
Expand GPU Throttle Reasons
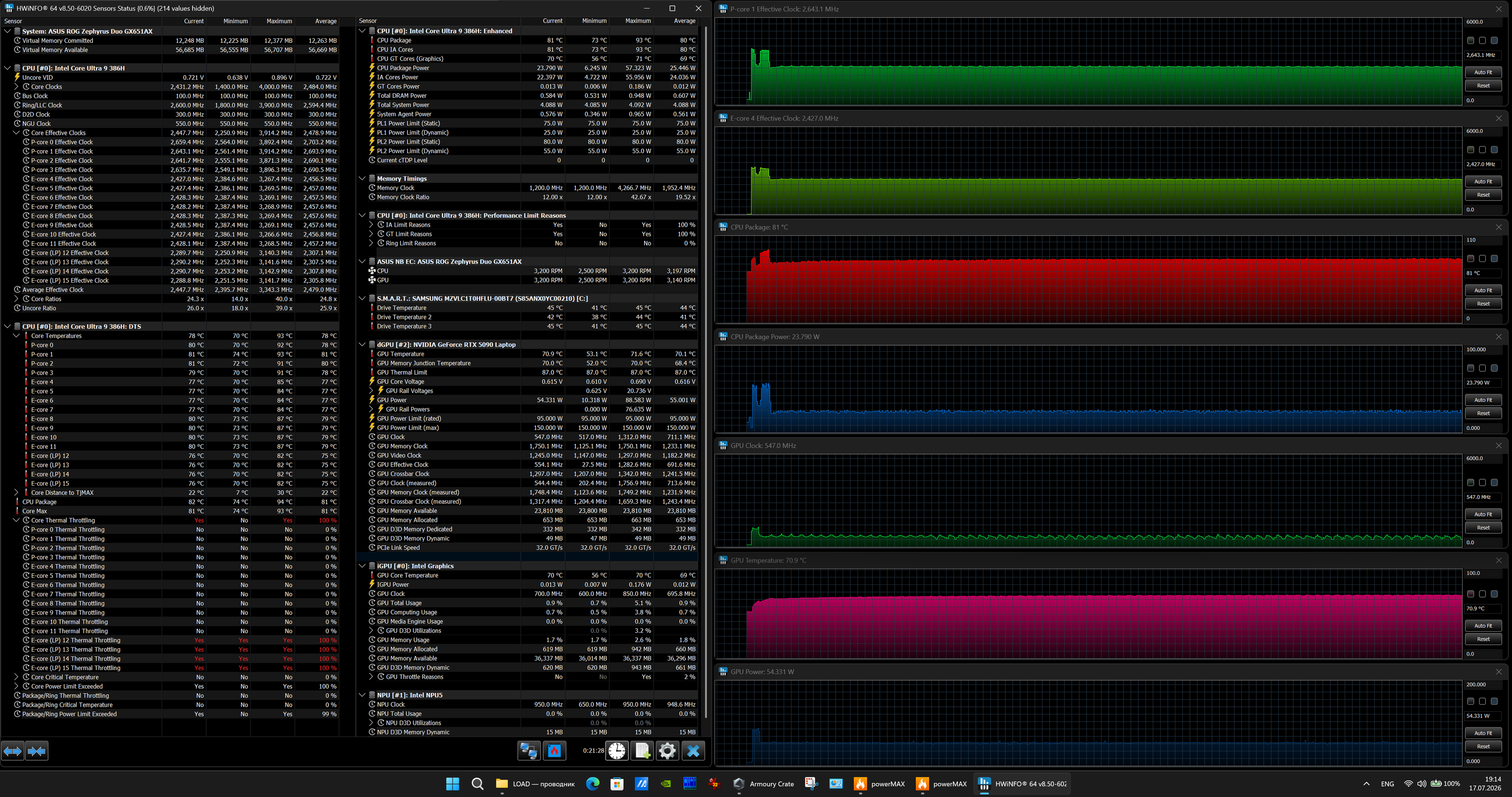(x=371, y=677)
